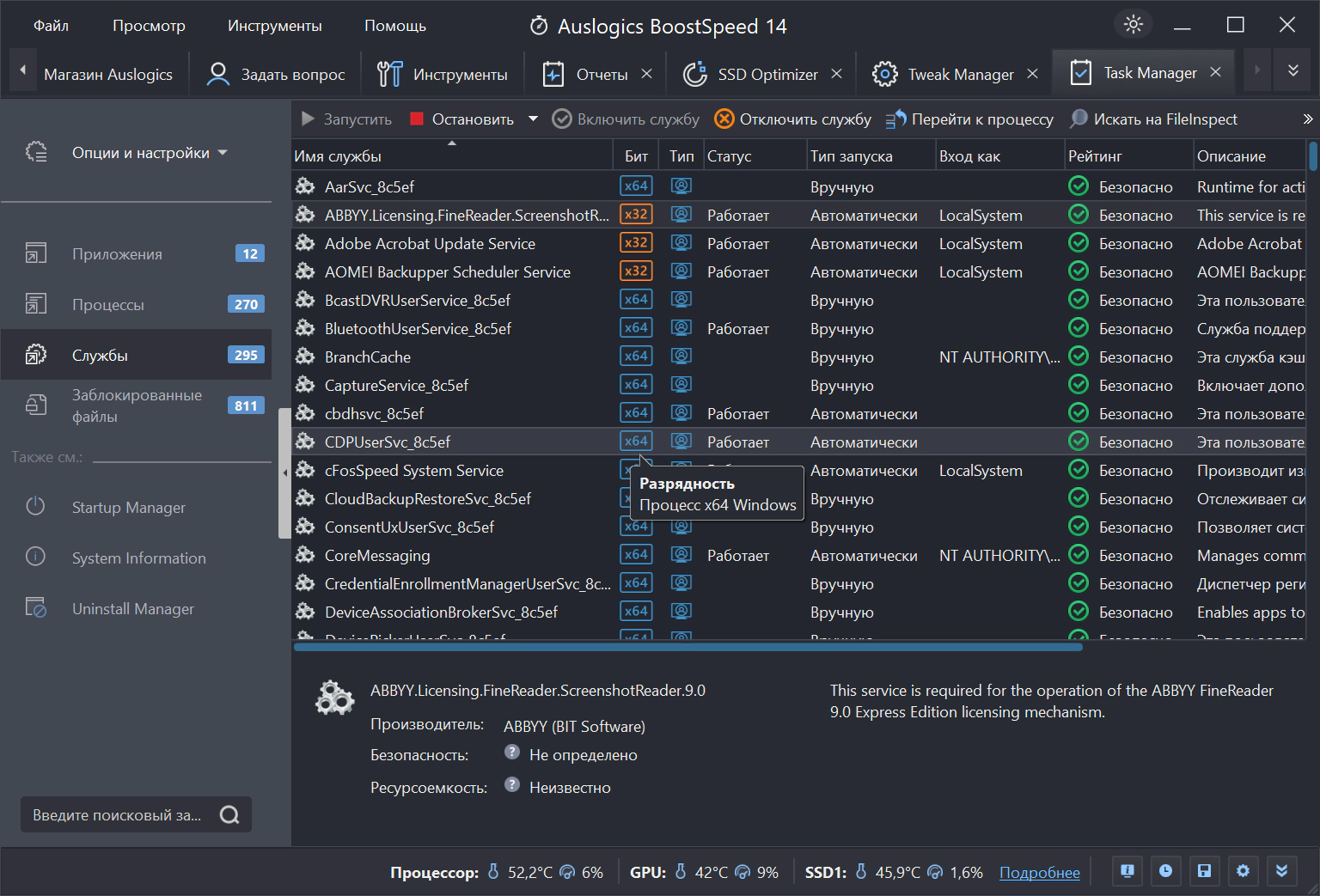
Task: Click the horizontal scrollbar of the services list
Action: [x=687, y=648]
